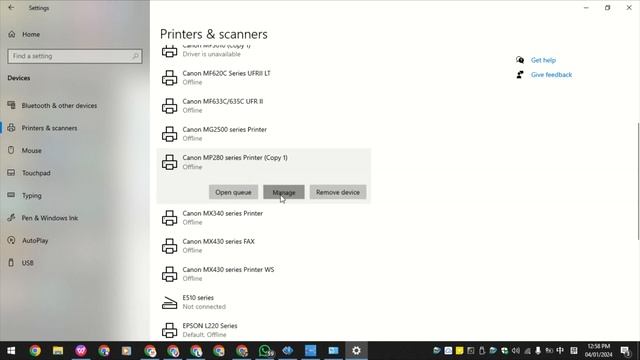Click the printer icon for Canon MP280 (Copy 1)
The height and width of the screenshot is (360, 640).
pyautogui.click(x=169, y=162)
